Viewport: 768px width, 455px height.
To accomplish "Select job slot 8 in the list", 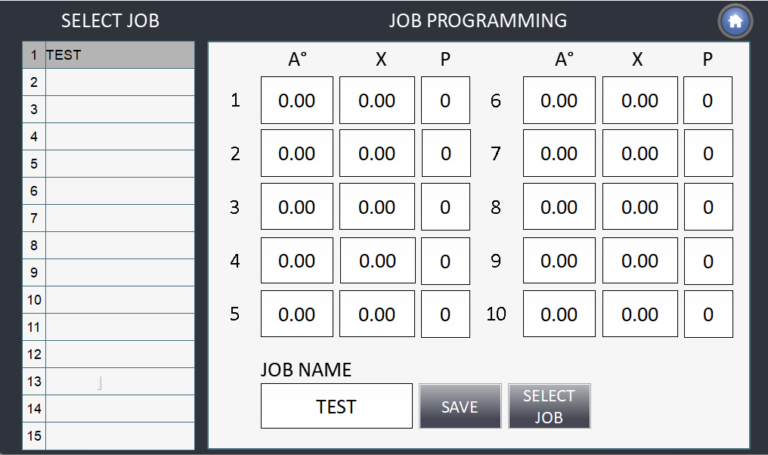I will click(x=108, y=245).
